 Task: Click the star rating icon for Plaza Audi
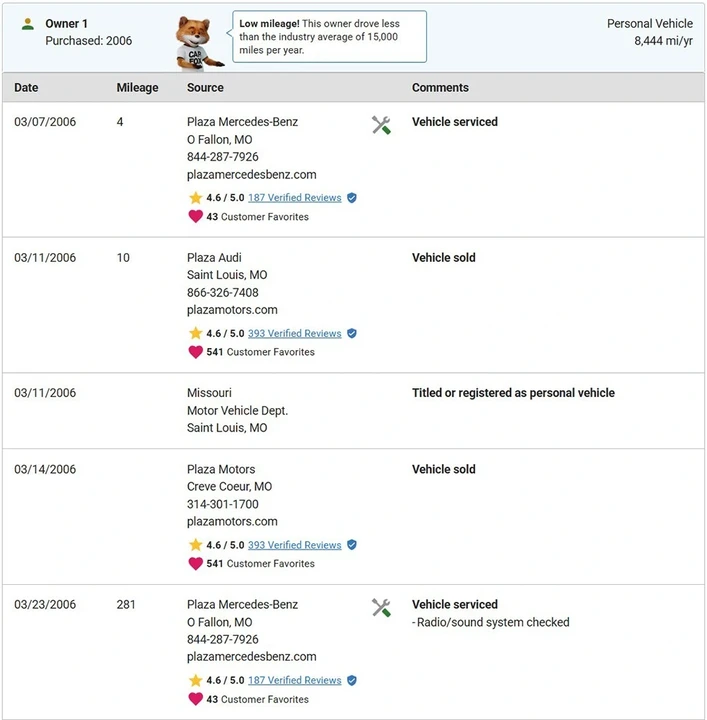196,333
